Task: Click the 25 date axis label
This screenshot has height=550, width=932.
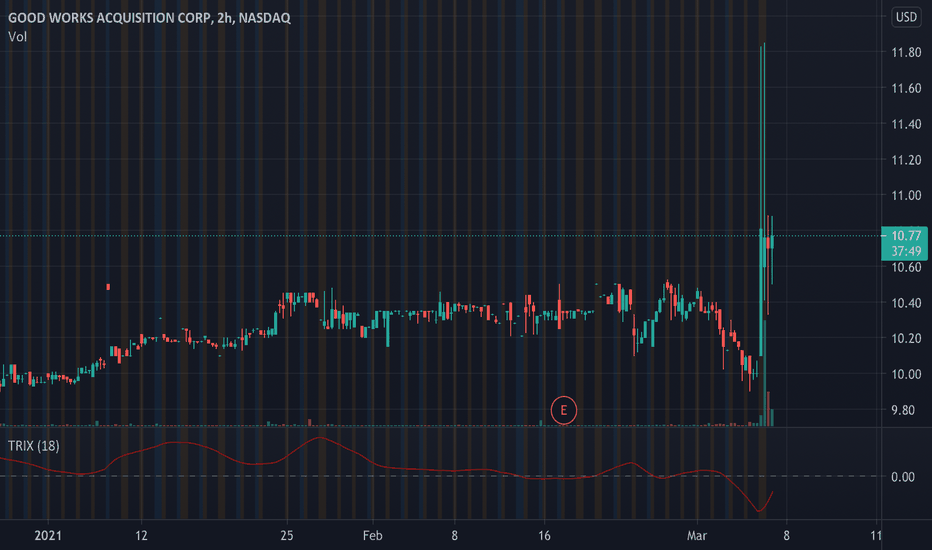Action: (x=286, y=536)
